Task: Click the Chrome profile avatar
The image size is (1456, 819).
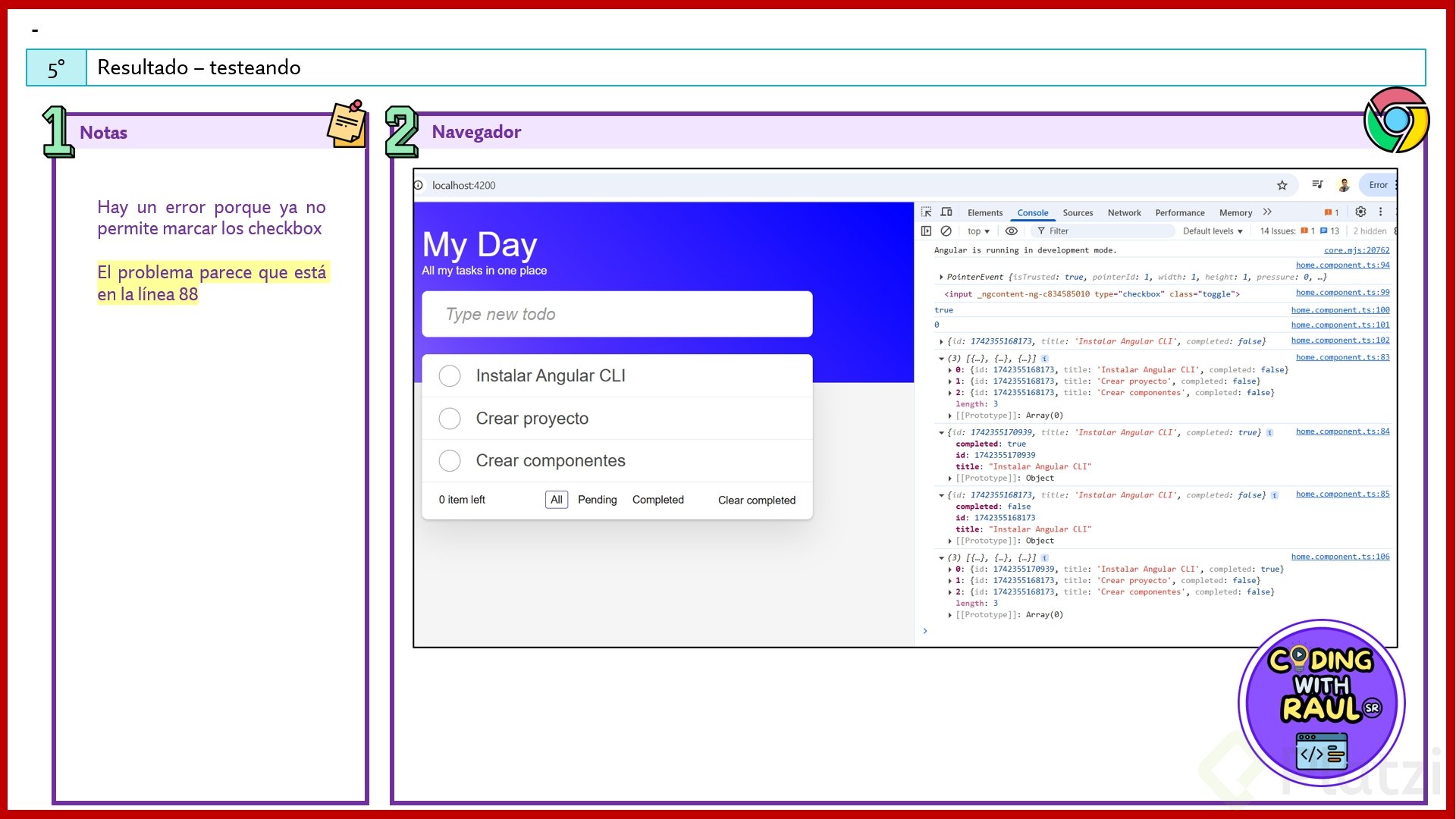Action: click(x=1344, y=185)
